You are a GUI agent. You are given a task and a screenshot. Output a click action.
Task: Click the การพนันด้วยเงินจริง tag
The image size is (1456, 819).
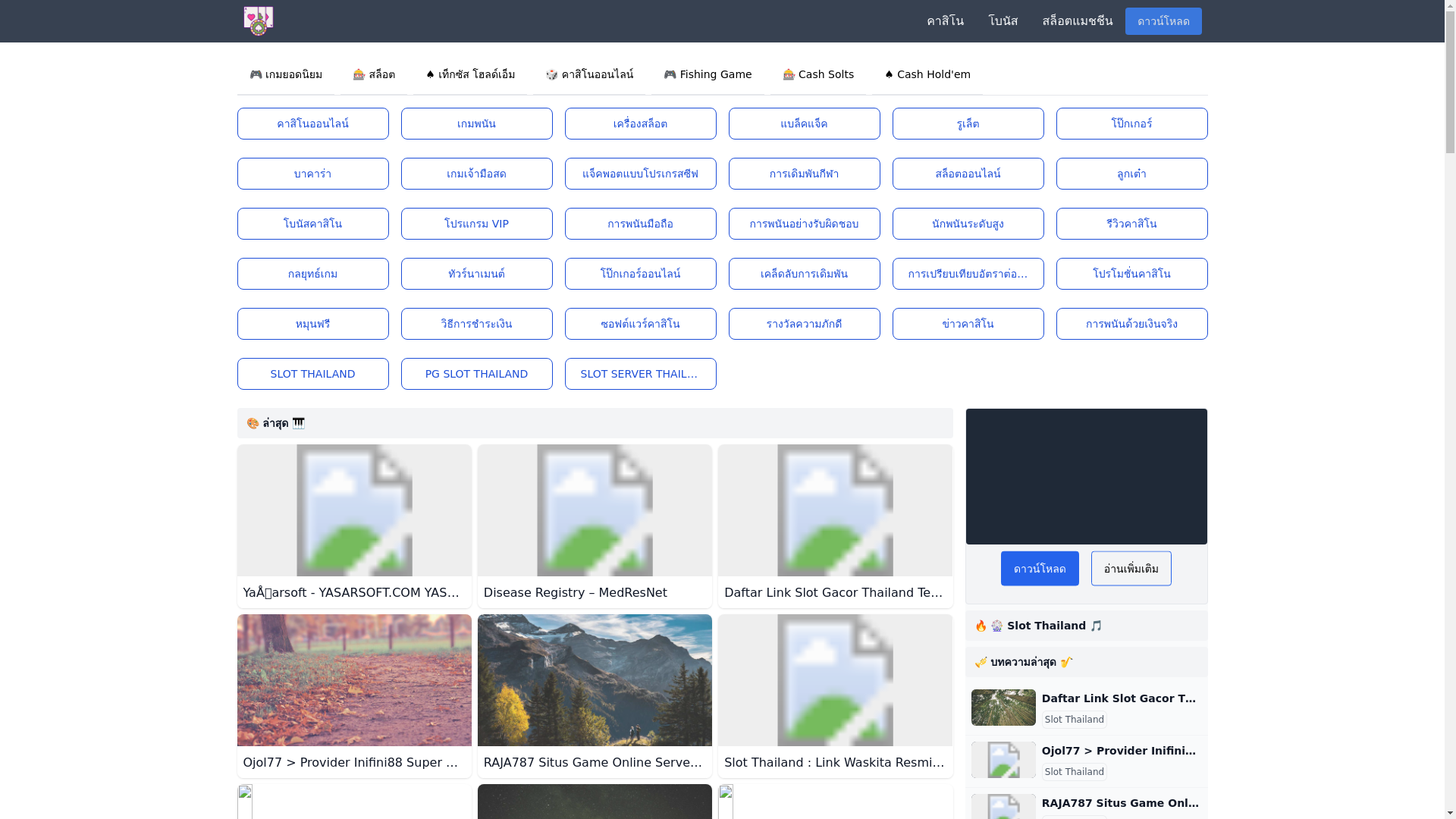pyautogui.click(x=1132, y=324)
